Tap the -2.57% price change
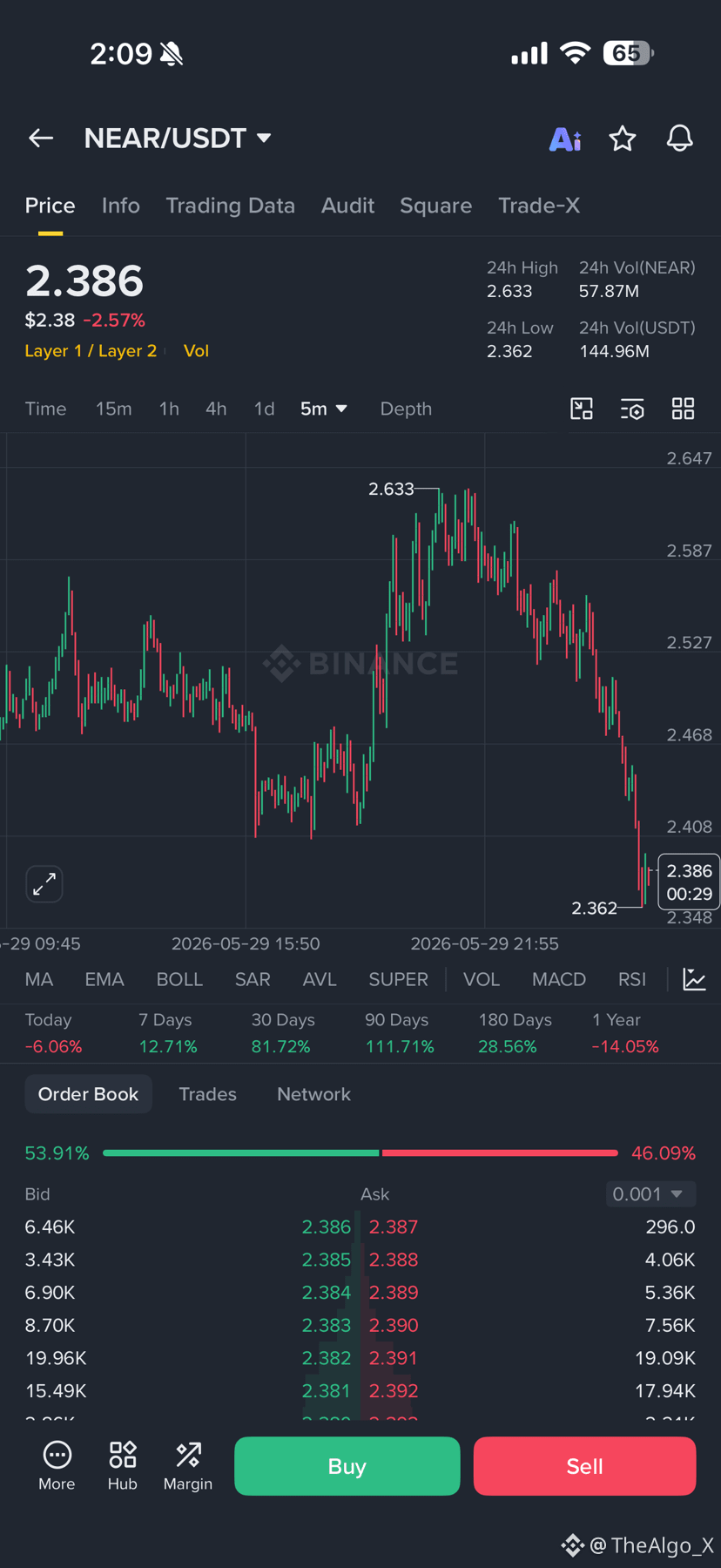 (114, 320)
